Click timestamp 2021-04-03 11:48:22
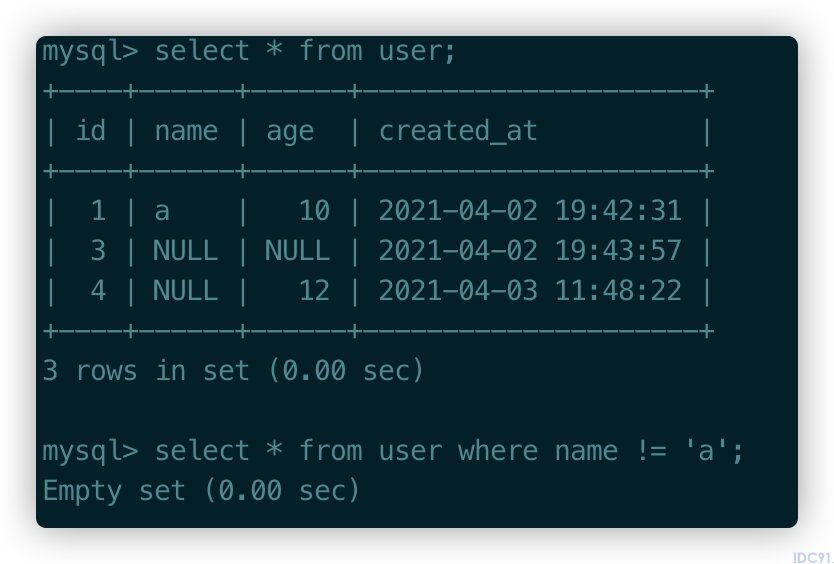 530,291
